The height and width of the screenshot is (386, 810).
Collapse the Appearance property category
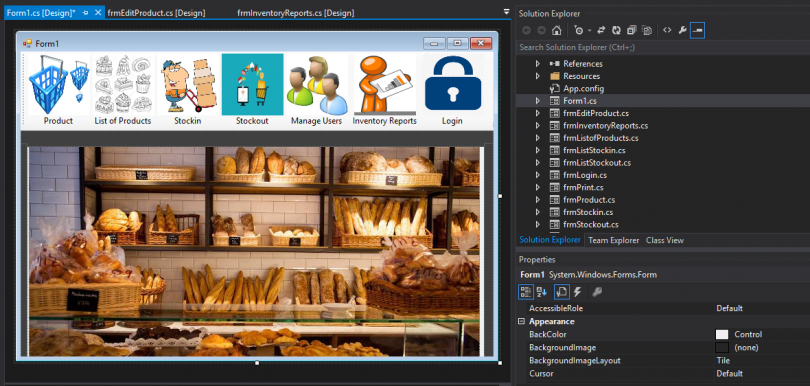pos(522,321)
